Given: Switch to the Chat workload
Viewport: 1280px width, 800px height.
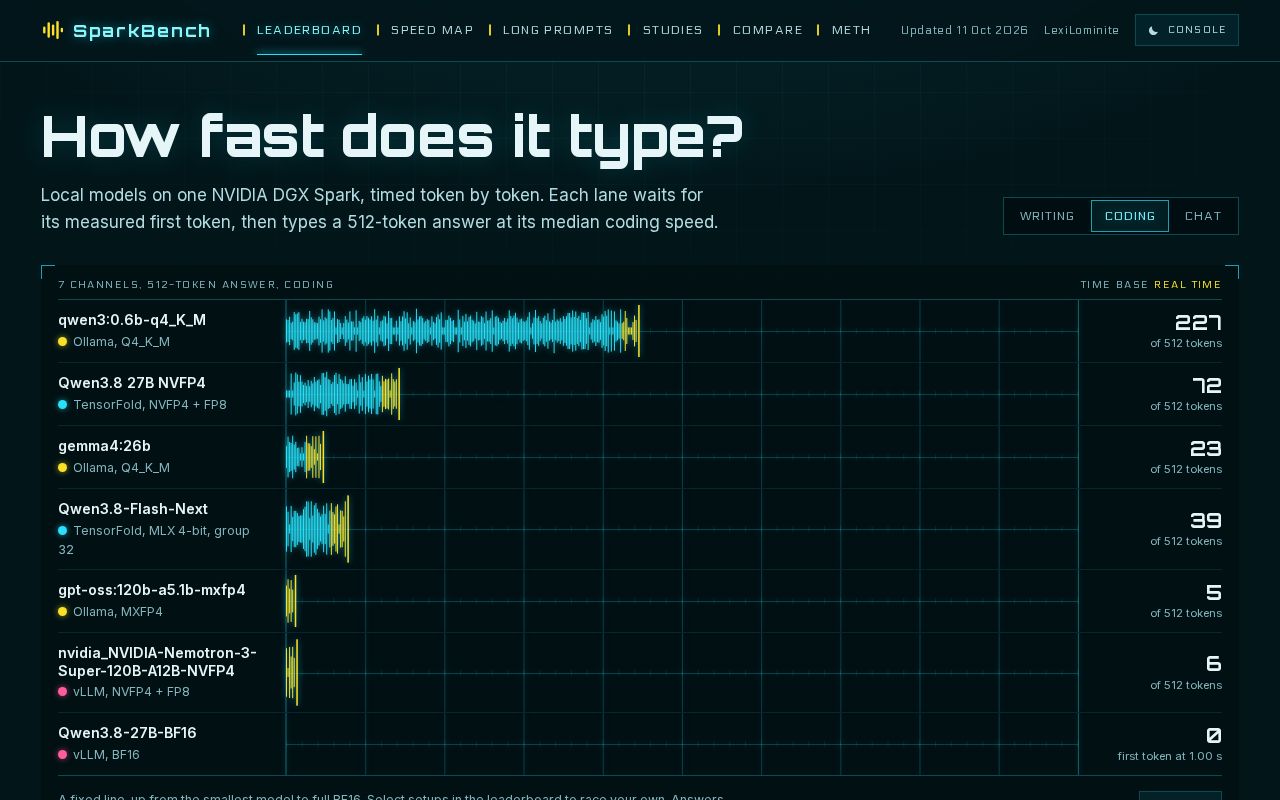Looking at the screenshot, I should point(1203,216).
